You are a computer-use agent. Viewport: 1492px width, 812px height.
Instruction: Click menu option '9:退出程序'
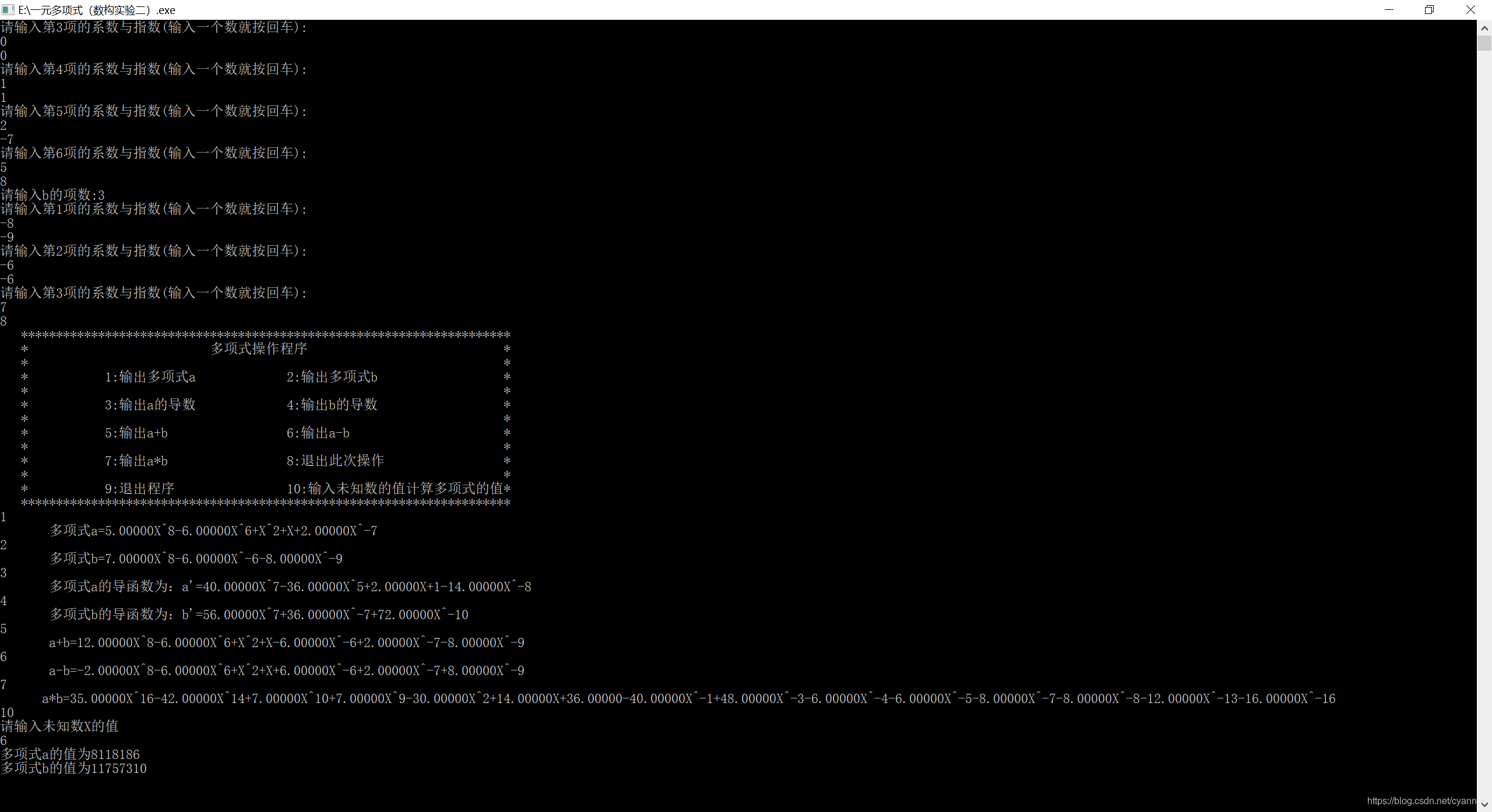(140, 488)
